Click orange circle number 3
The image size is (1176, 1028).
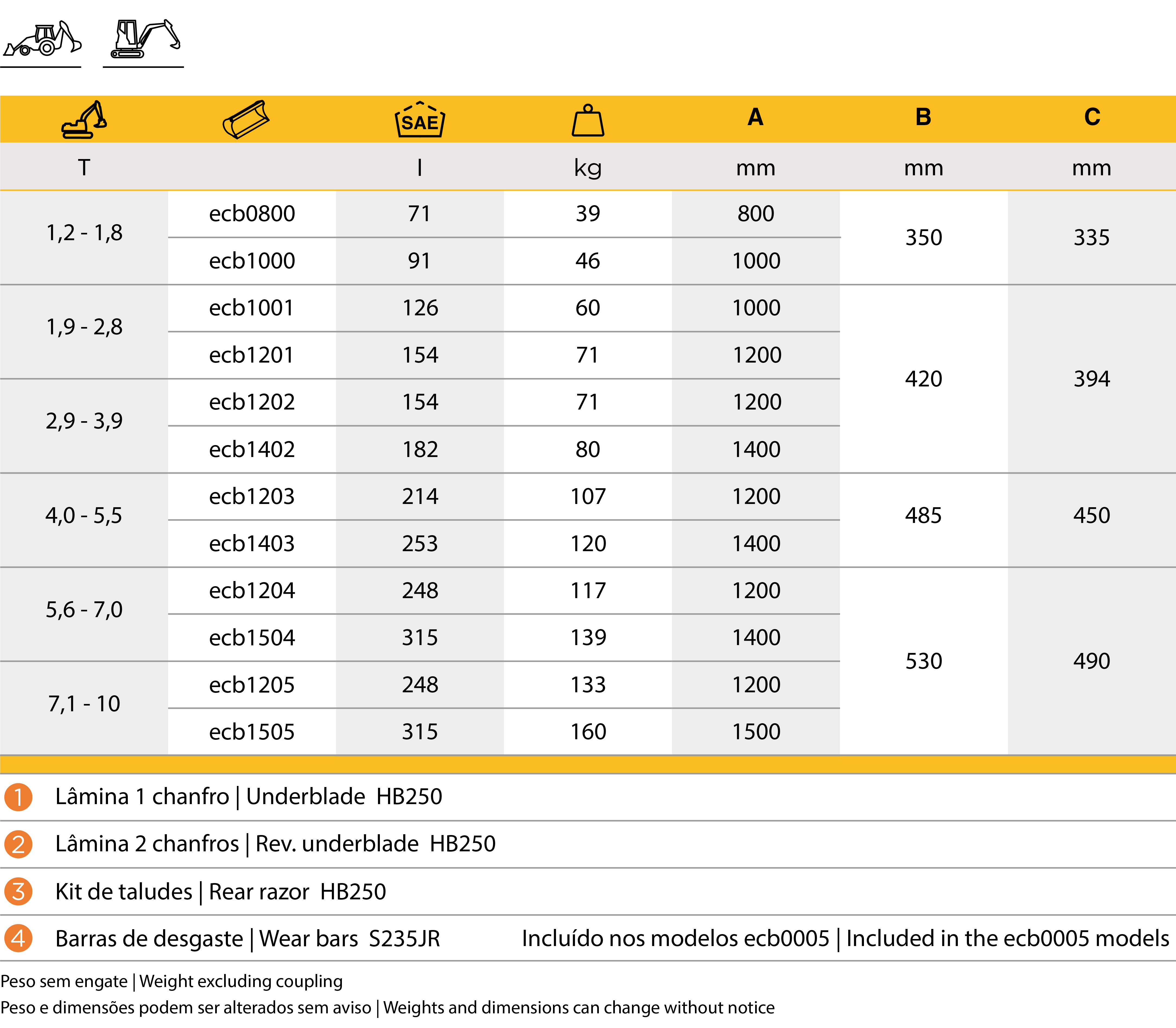(18, 891)
